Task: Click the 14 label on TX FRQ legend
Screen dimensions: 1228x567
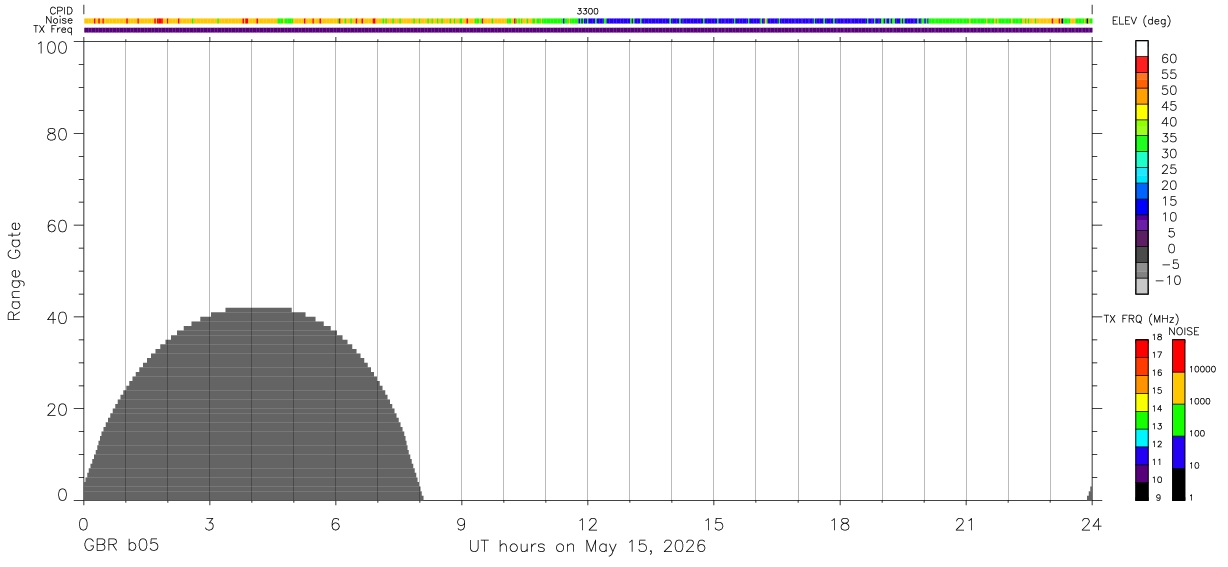Action: click(1156, 408)
